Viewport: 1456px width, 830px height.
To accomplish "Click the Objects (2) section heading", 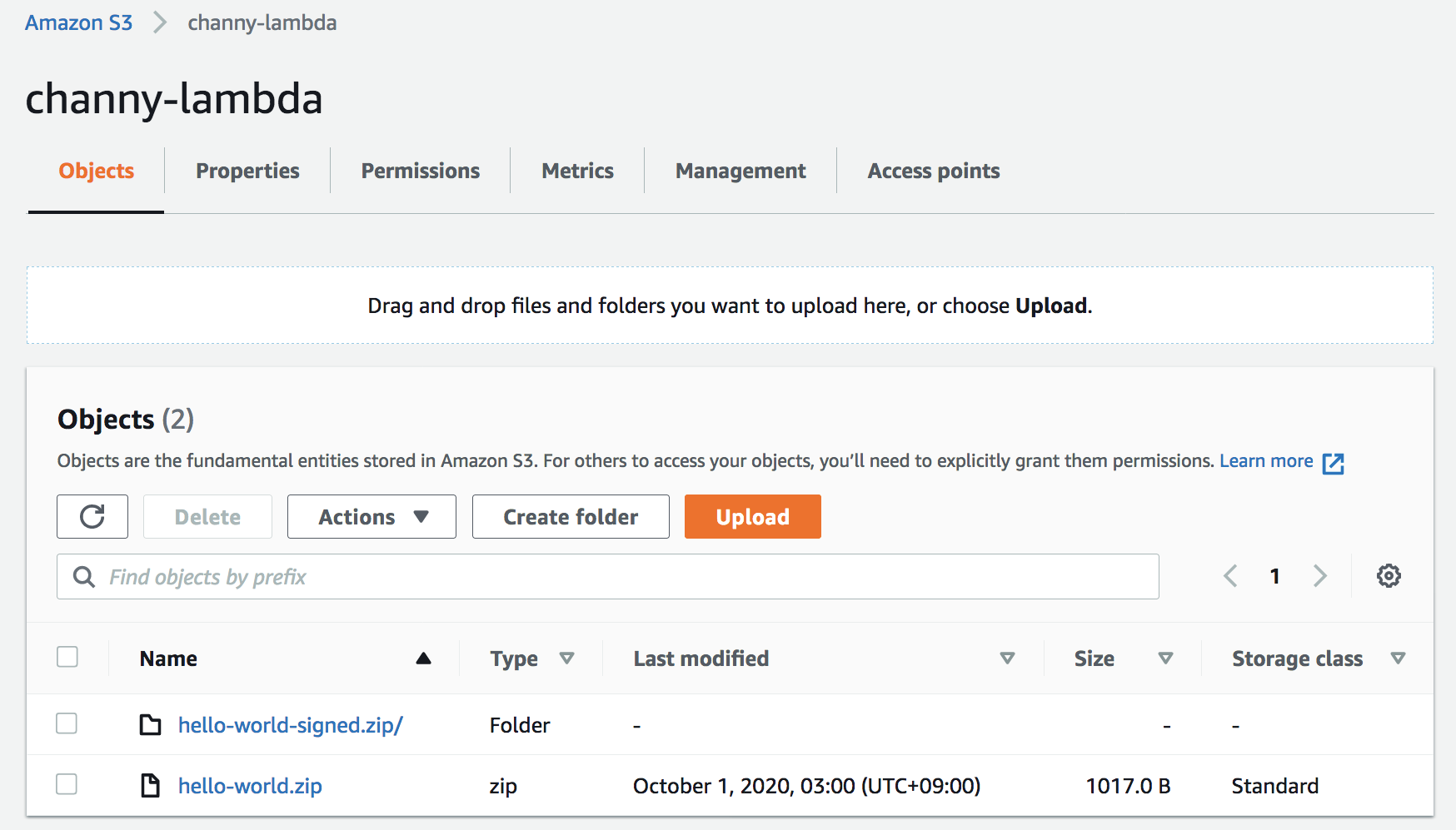I will tap(126, 419).
